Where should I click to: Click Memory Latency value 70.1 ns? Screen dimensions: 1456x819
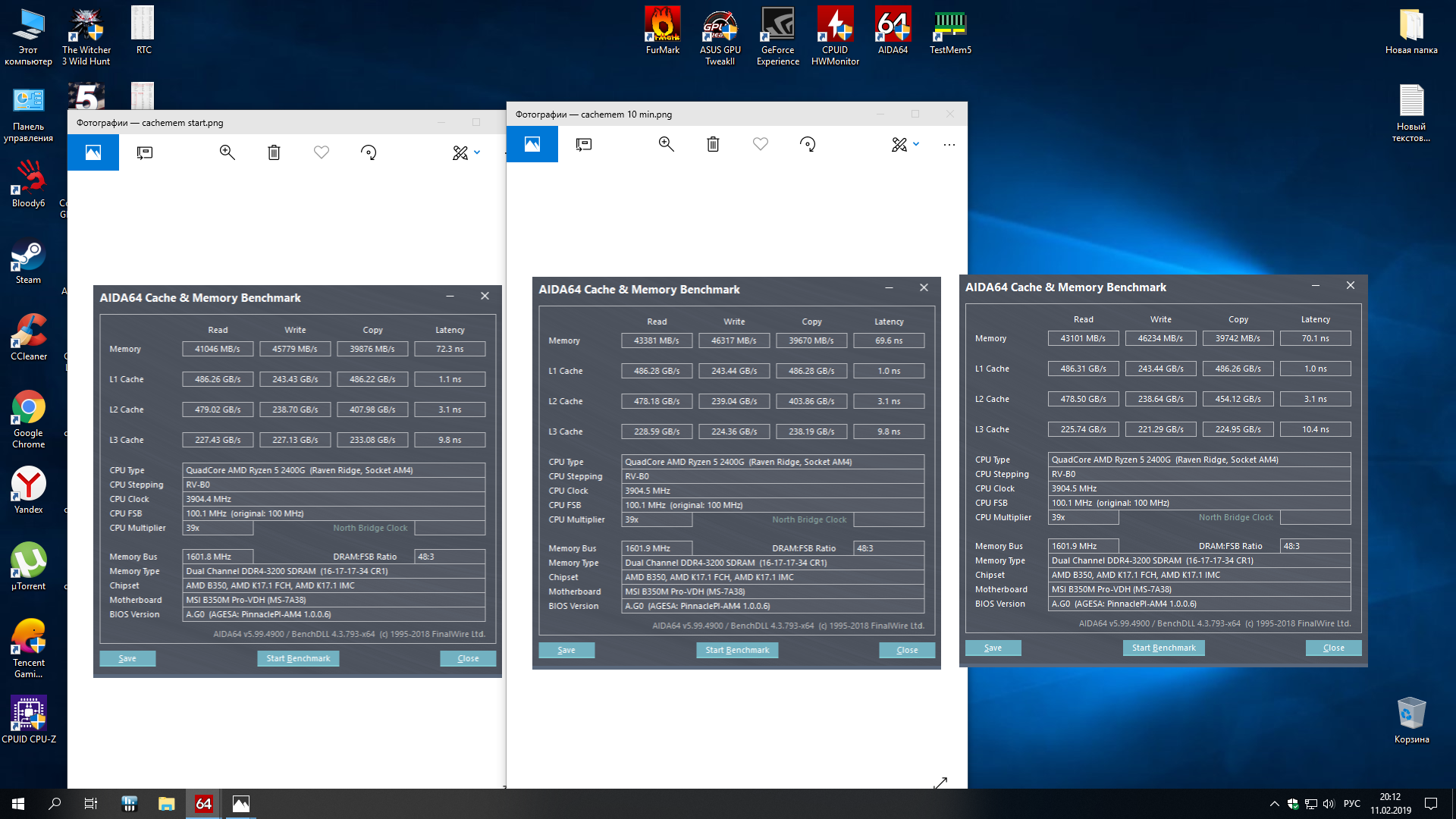tap(1315, 338)
